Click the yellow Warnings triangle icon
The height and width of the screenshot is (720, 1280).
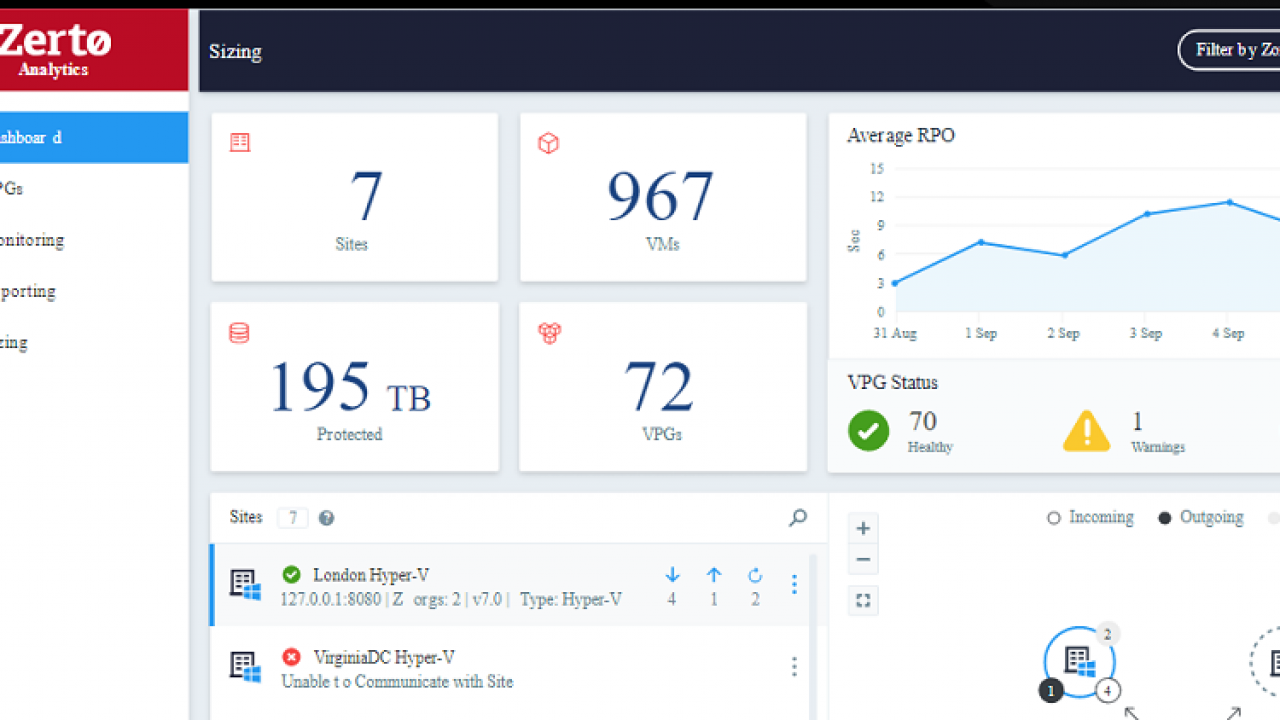coord(1086,431)
